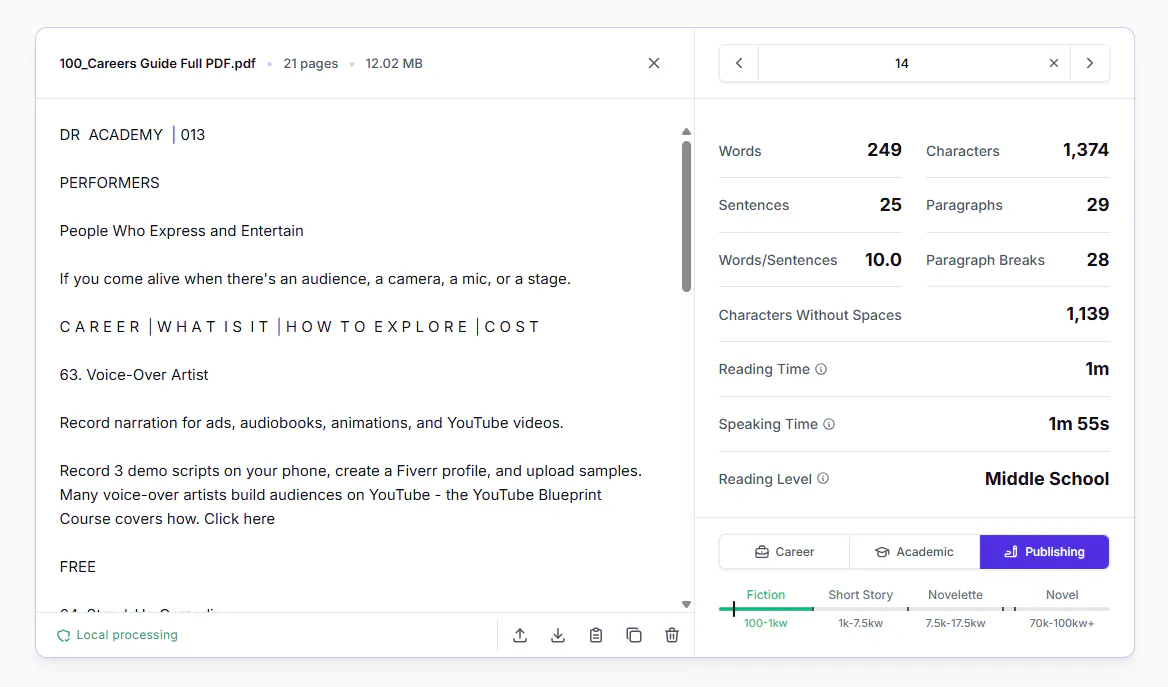Image resolution: width=1168 pixels, height=687 pixels.
Task: Delete text with the trash icon
Action: click(672, 635)
